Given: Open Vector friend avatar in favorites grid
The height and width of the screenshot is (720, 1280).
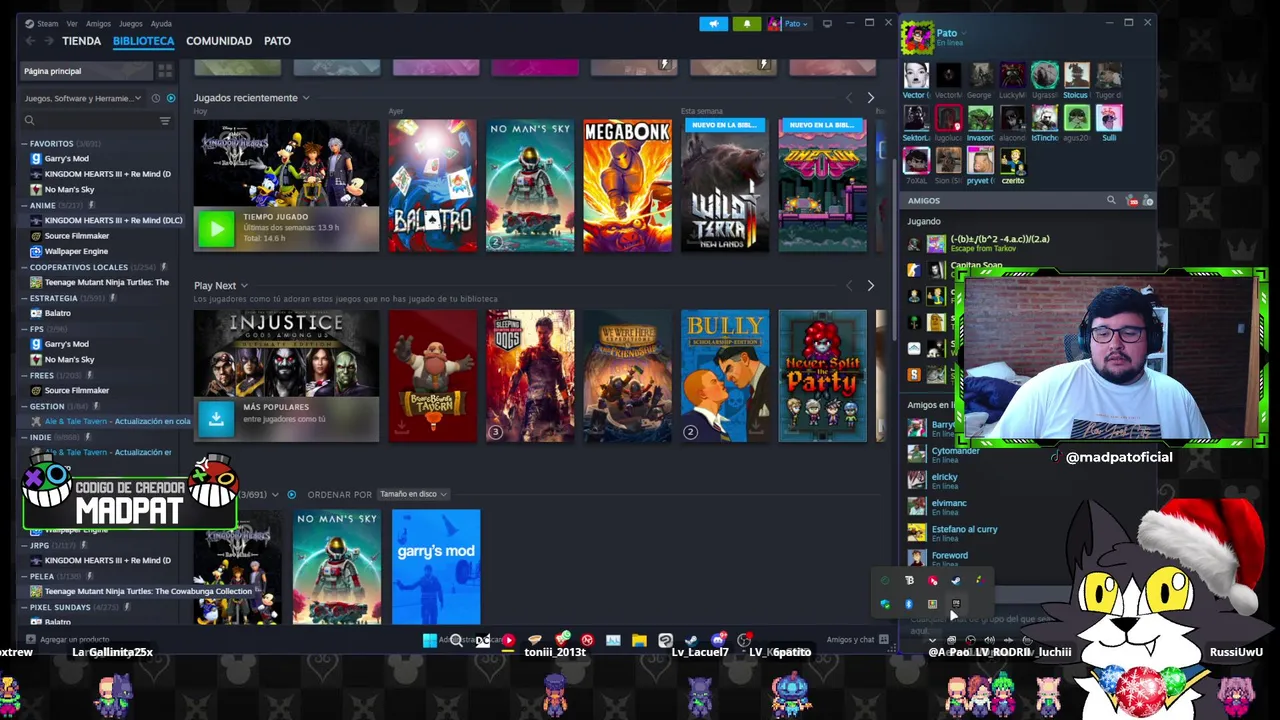Looking at the screenshot, I should coord(916,75).
